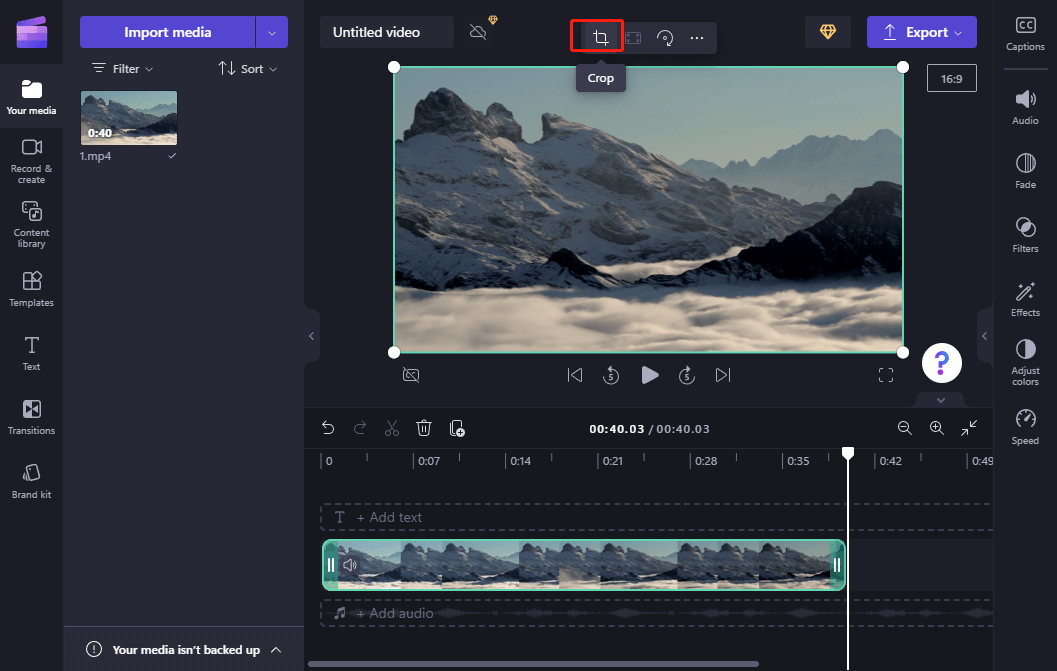Screen dimensions: 1057x671
Task: Open the Speed panel
Action: click(x=1025, y=426)
